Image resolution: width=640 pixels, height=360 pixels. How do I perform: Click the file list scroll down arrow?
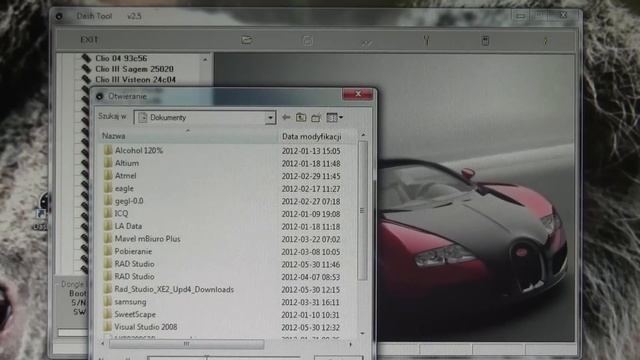pos(362,333)
